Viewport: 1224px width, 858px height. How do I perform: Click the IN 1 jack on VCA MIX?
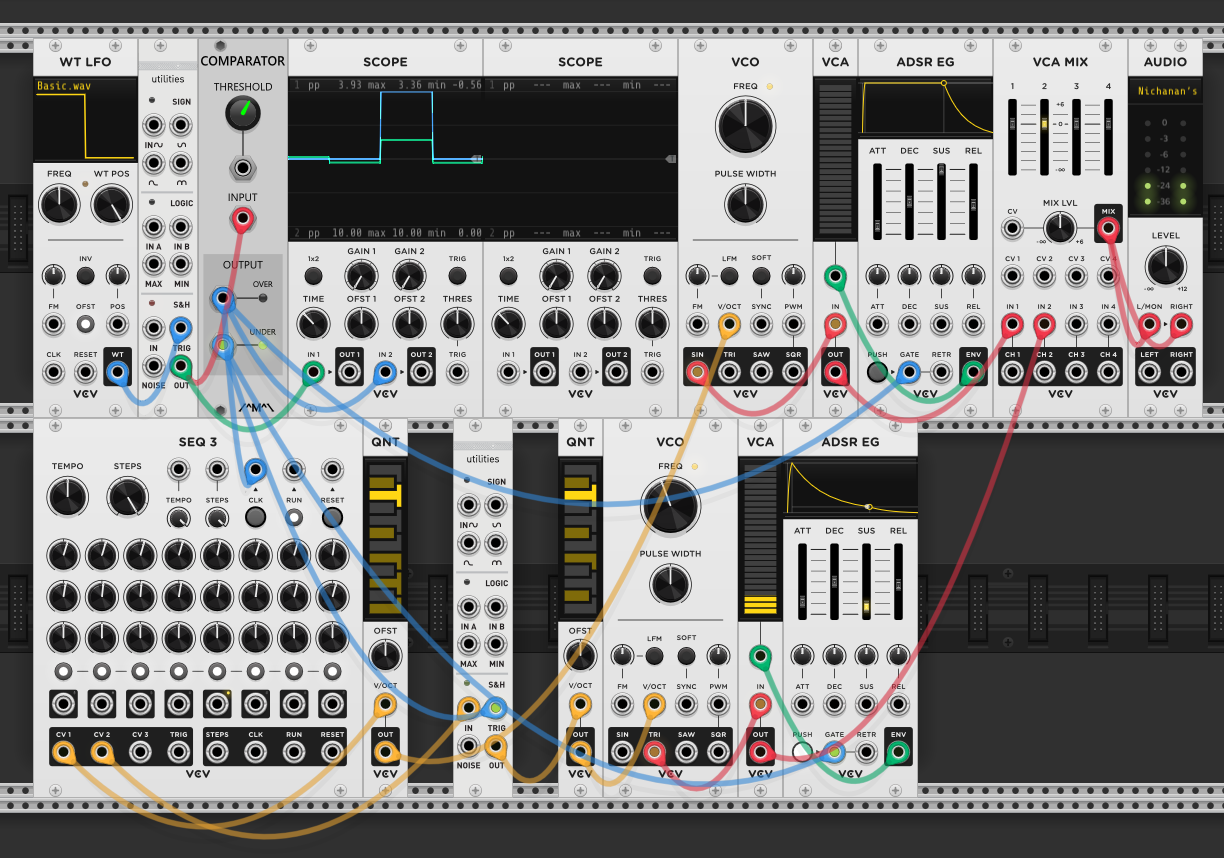[1012, 324]
